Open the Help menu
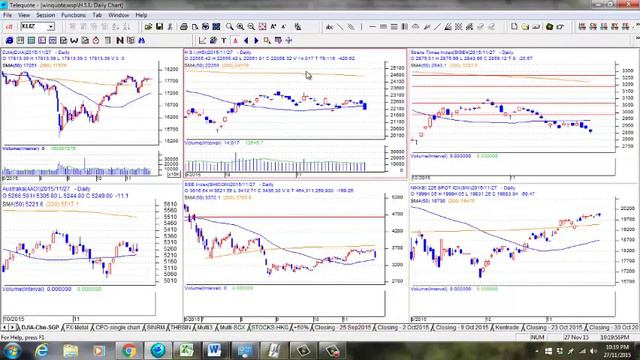Viewport: 640px width, 360px height. 141,15
